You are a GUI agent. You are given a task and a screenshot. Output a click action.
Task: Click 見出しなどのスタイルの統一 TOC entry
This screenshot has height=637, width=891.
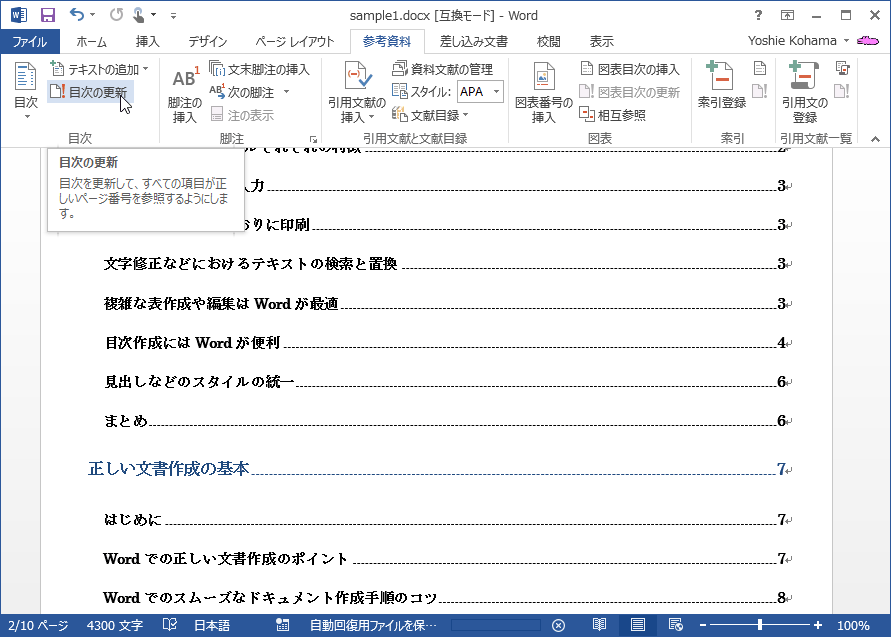199,382
